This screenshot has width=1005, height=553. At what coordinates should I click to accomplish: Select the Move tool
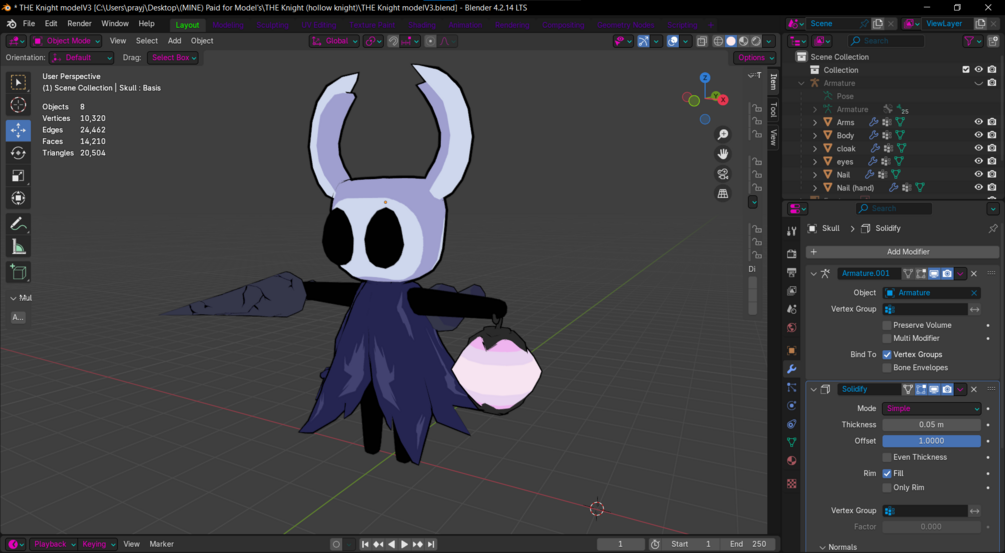tap(18, 130)
